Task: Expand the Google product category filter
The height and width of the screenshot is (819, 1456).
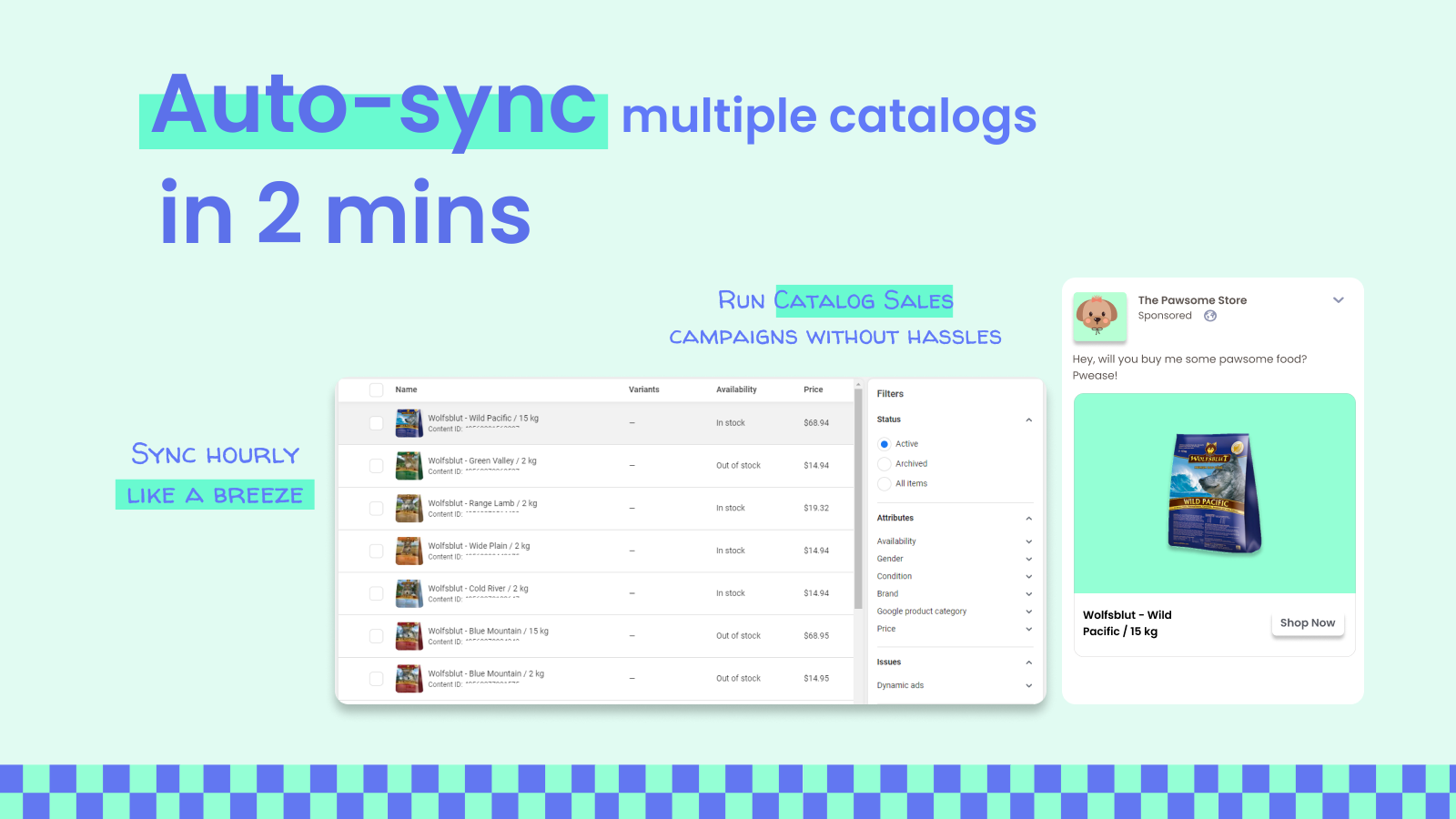Action: point(1028,611)
